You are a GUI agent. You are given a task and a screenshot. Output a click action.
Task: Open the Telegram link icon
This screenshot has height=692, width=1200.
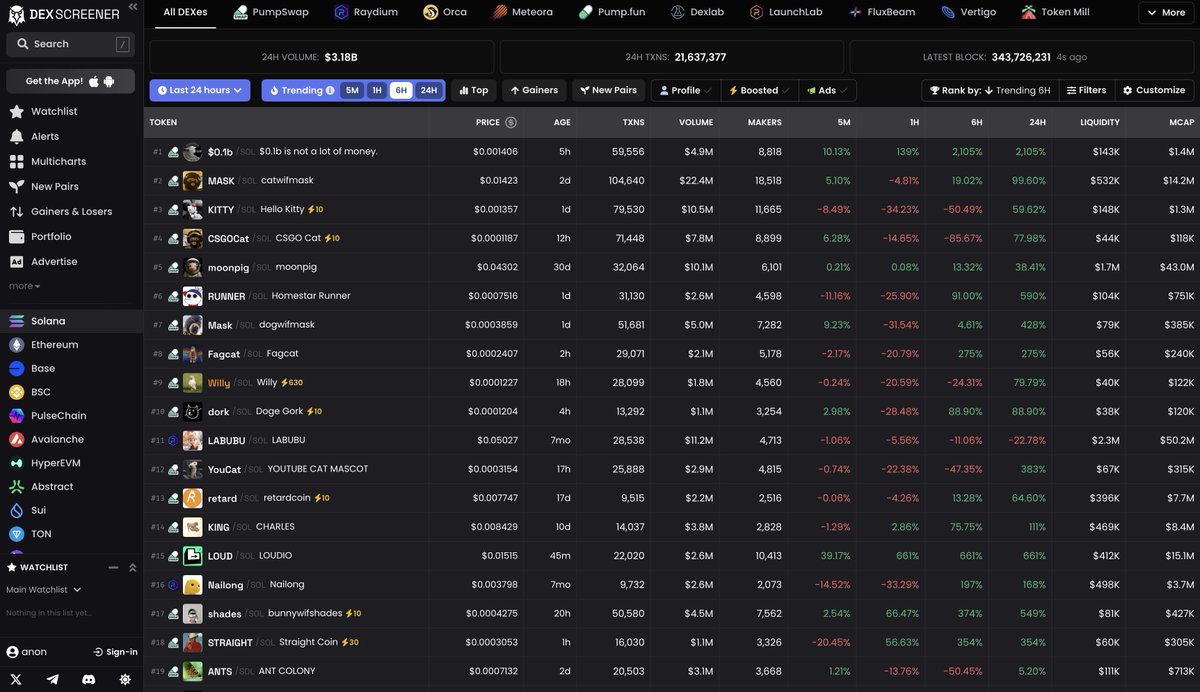tap(53, 679)
